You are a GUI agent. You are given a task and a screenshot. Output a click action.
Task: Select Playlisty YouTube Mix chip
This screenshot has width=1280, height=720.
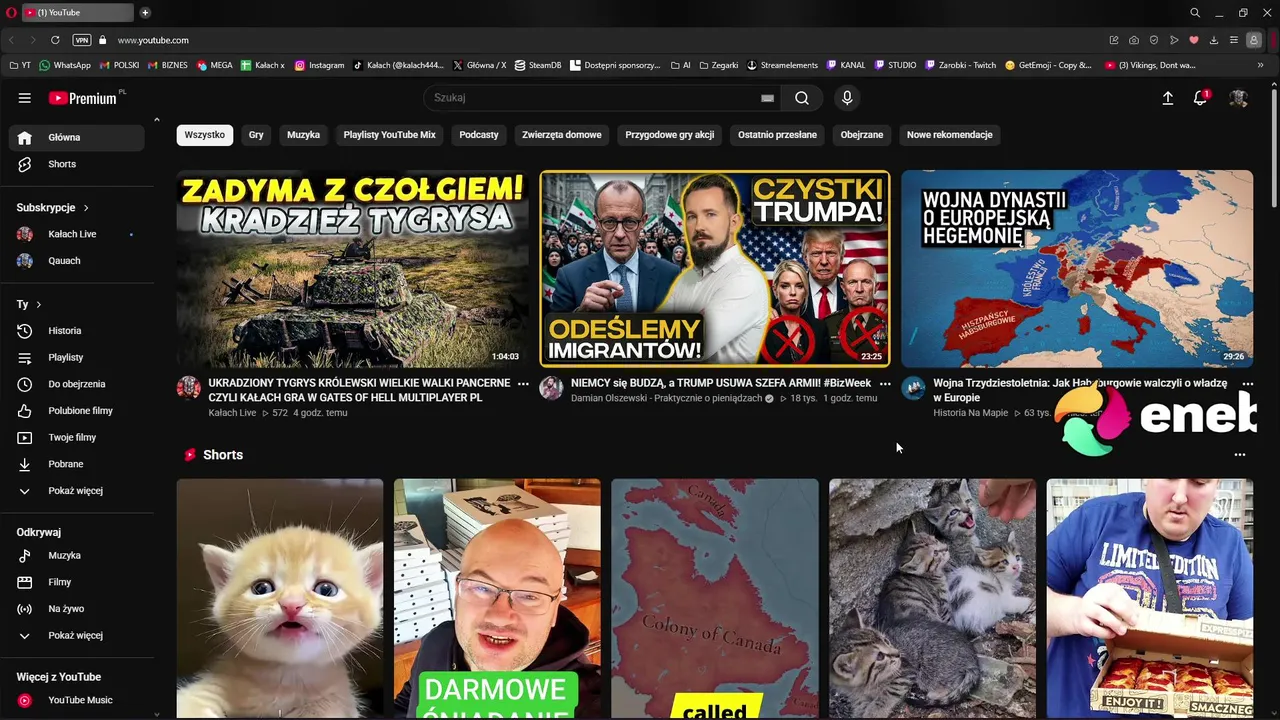pos(390,135)
